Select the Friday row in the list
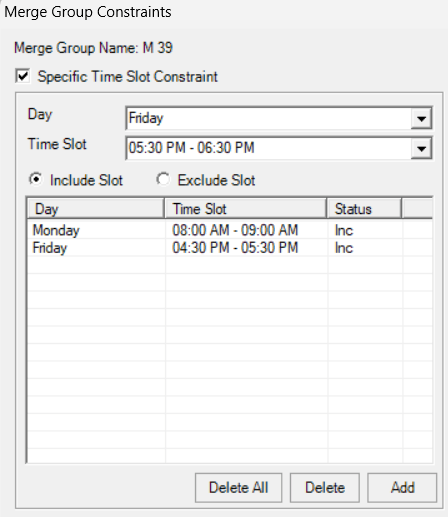 click(230, 248)
